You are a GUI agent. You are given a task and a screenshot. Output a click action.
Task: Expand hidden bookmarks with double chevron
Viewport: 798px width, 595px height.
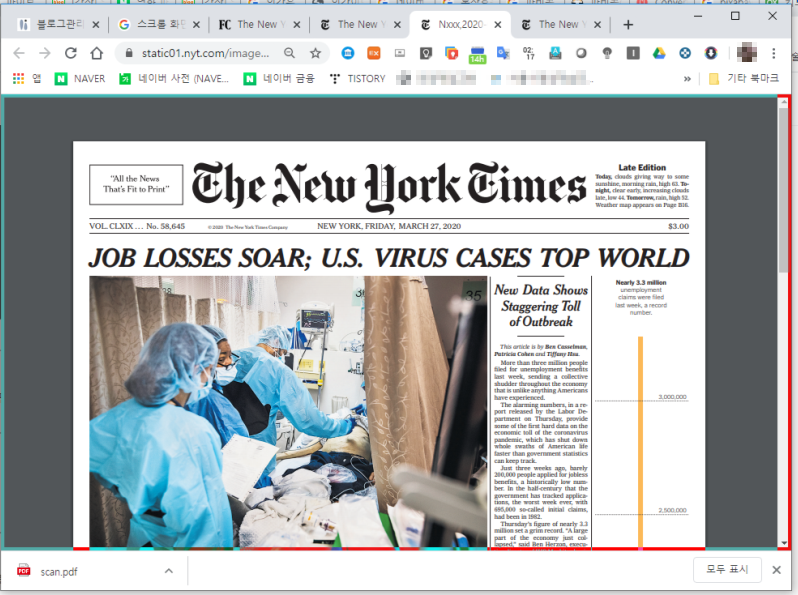coord(687,79)
